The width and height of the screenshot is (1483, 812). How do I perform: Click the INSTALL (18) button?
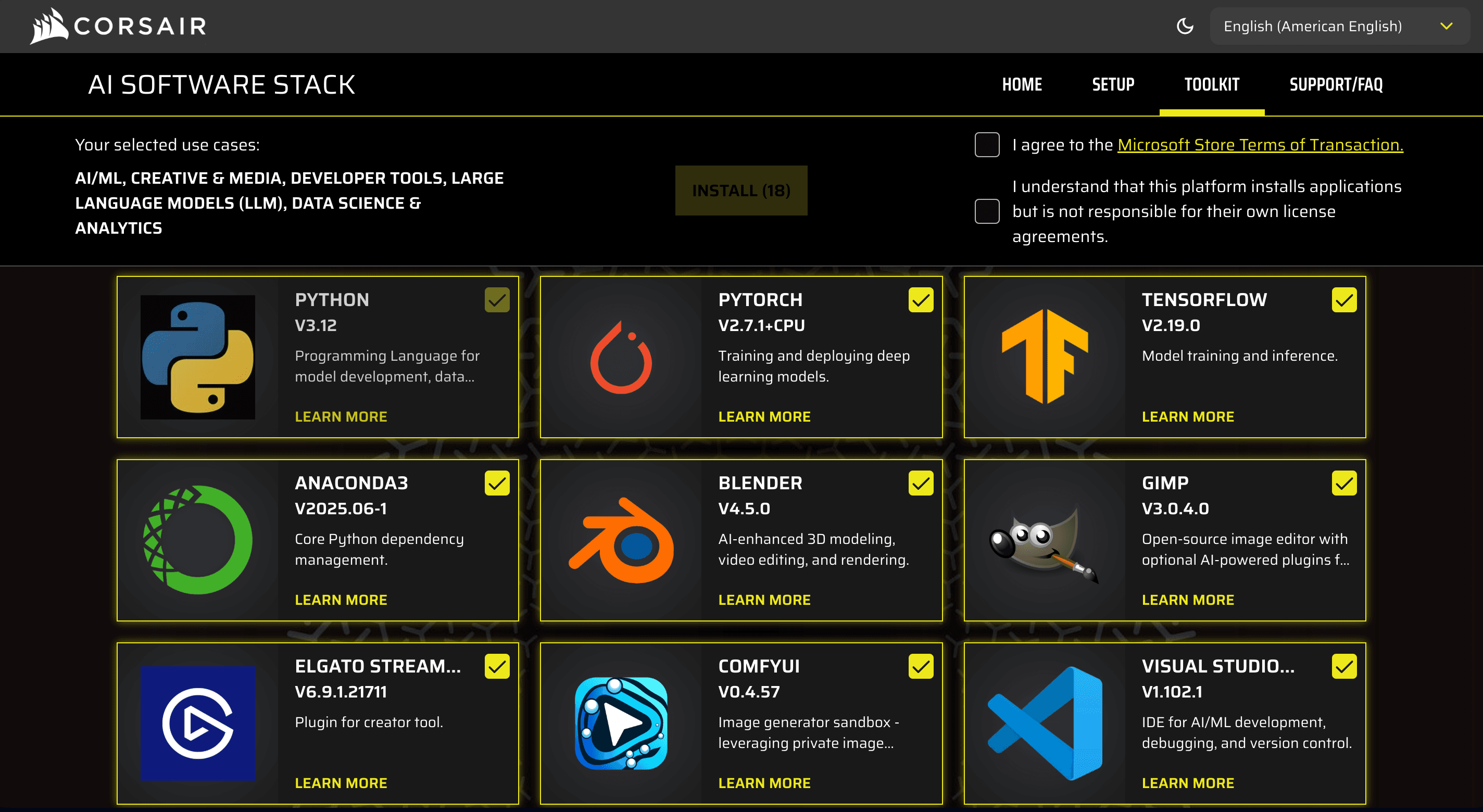click(x=741, y=190)
